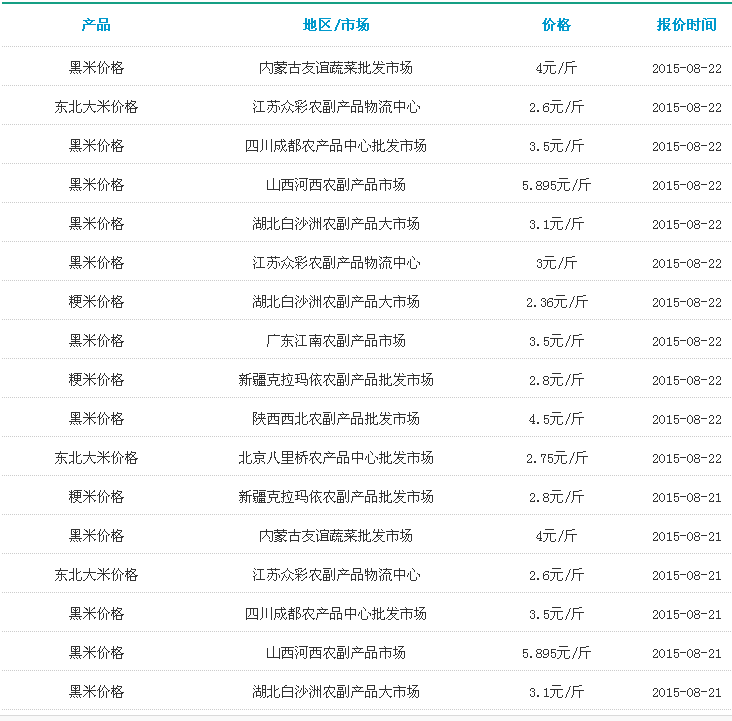Select the 价格 column header

coord(556,25)
